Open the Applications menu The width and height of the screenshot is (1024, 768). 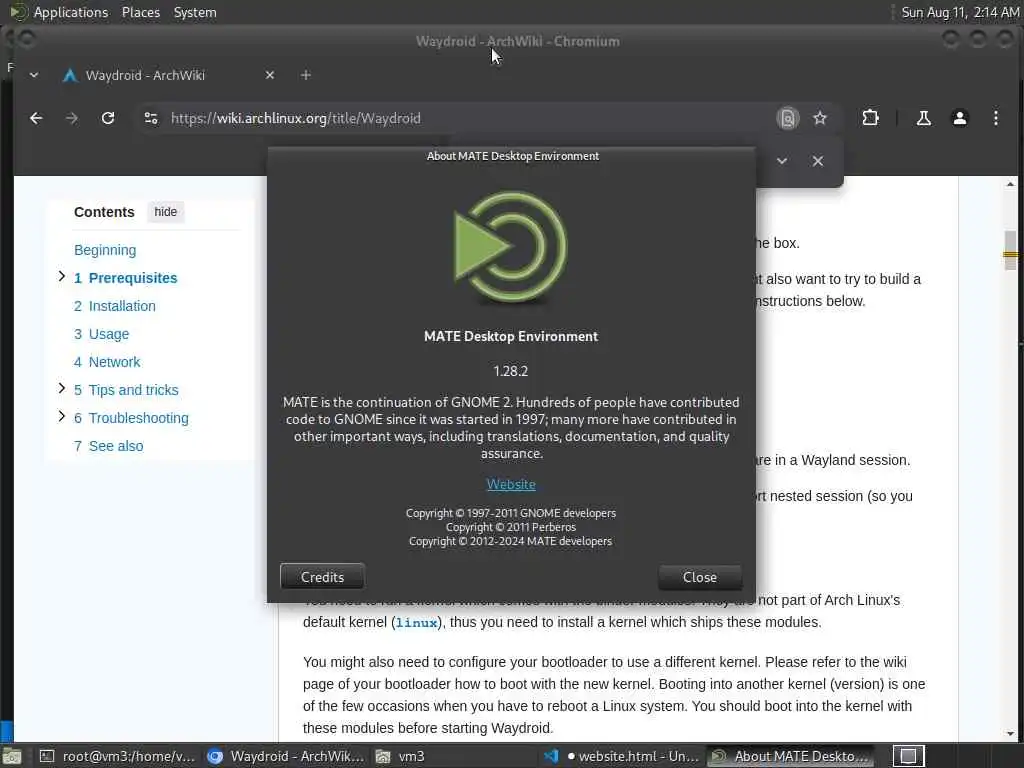[71, 12]
